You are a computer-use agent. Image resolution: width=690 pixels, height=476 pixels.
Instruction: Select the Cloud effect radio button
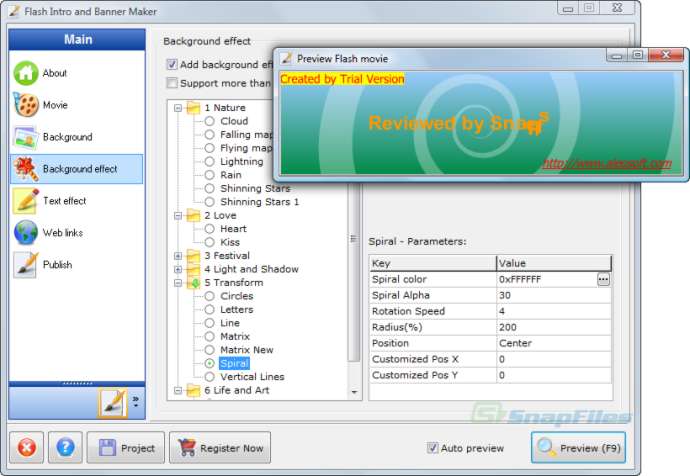[209, 121]
